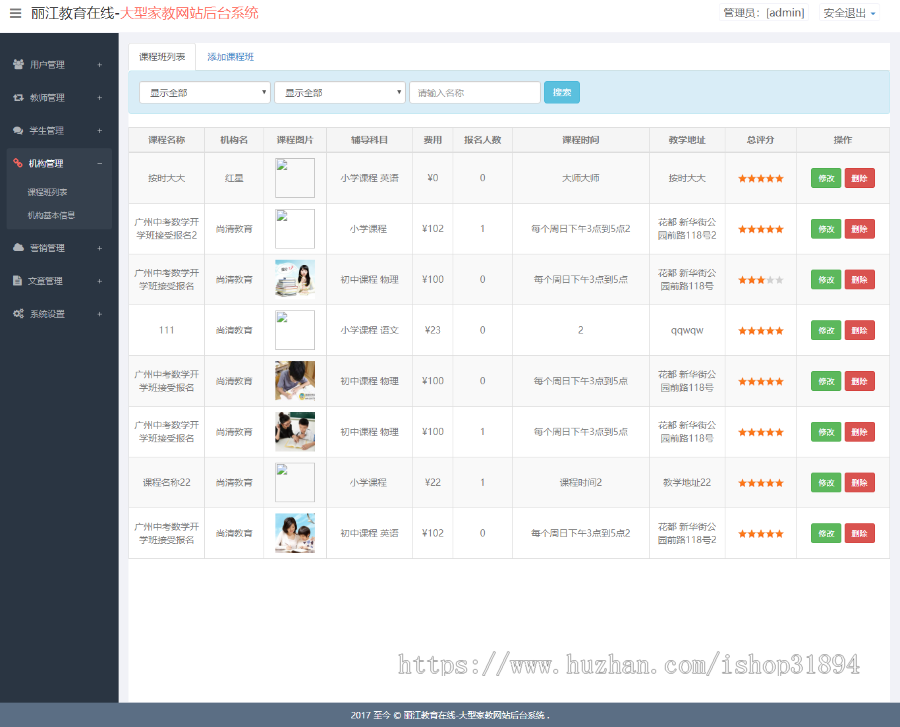The width and height of the screenshot is (900, 727).
Task: Open 机构基本信息 in the sidebar
Action: pos(51,215)
